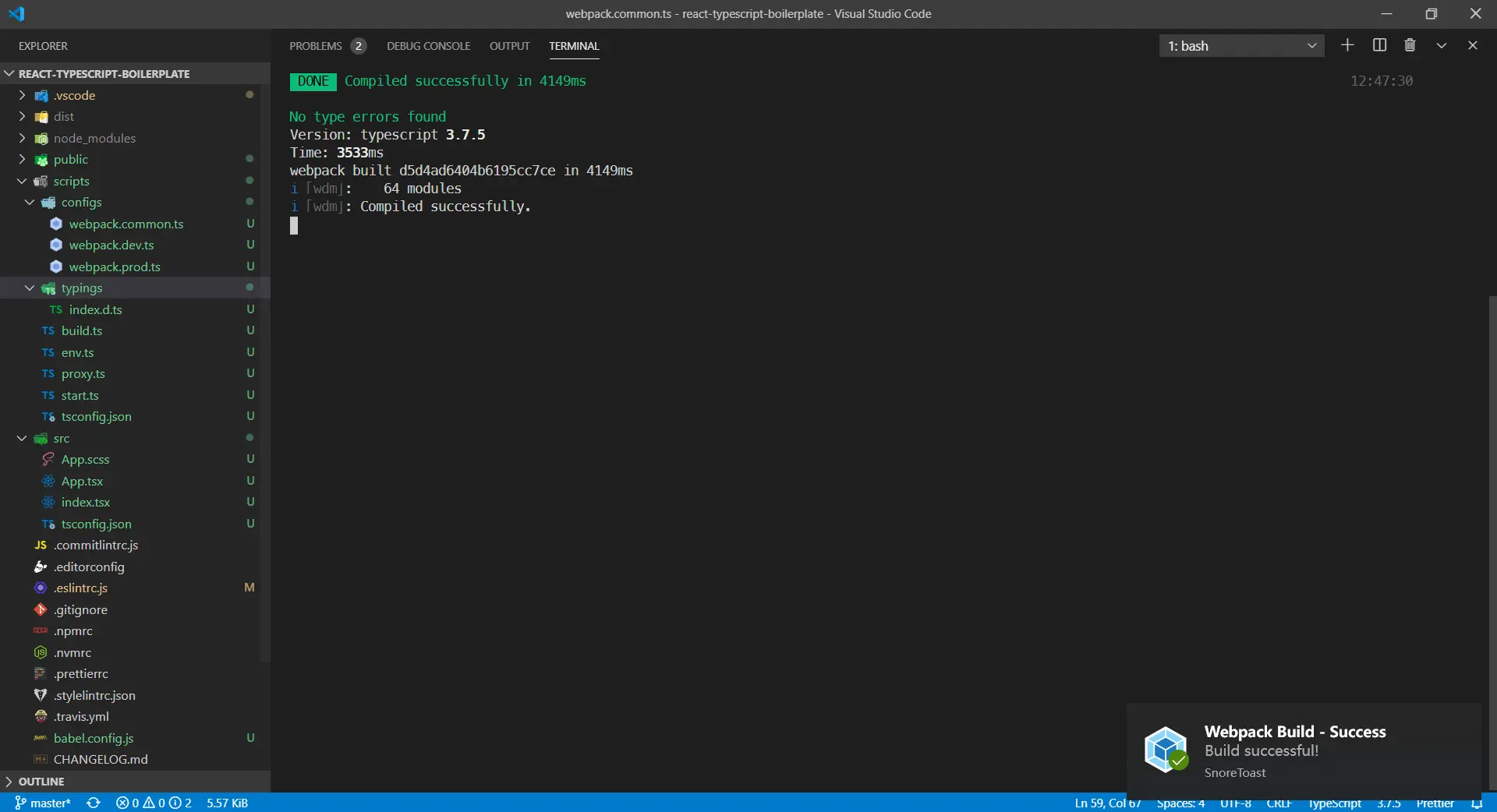Open babel.config.js file

[x=135, y=738]
